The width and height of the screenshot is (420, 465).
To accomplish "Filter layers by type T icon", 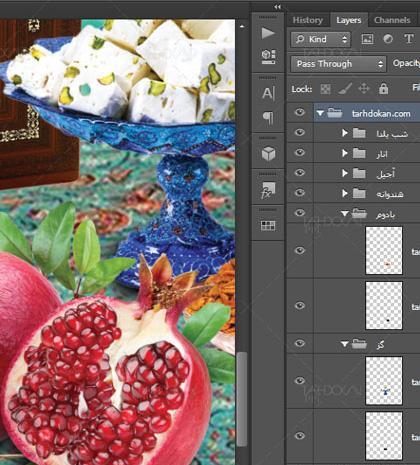I will (x=409, y=39).
